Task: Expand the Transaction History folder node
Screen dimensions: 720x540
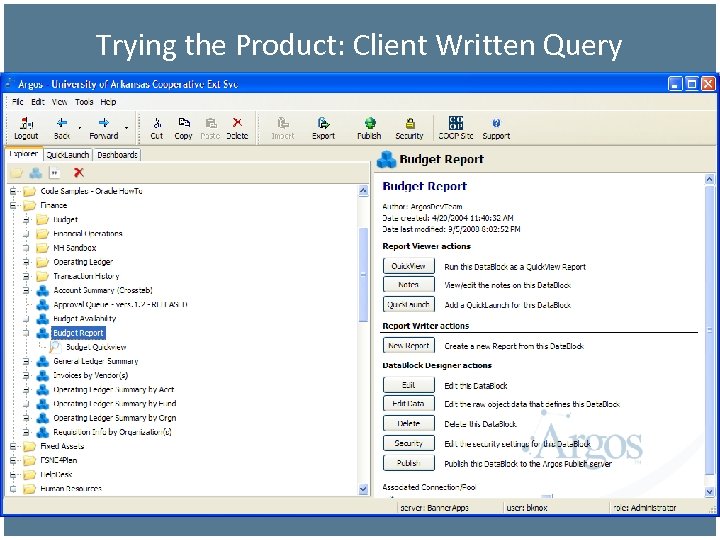Action: click(26, 276)
